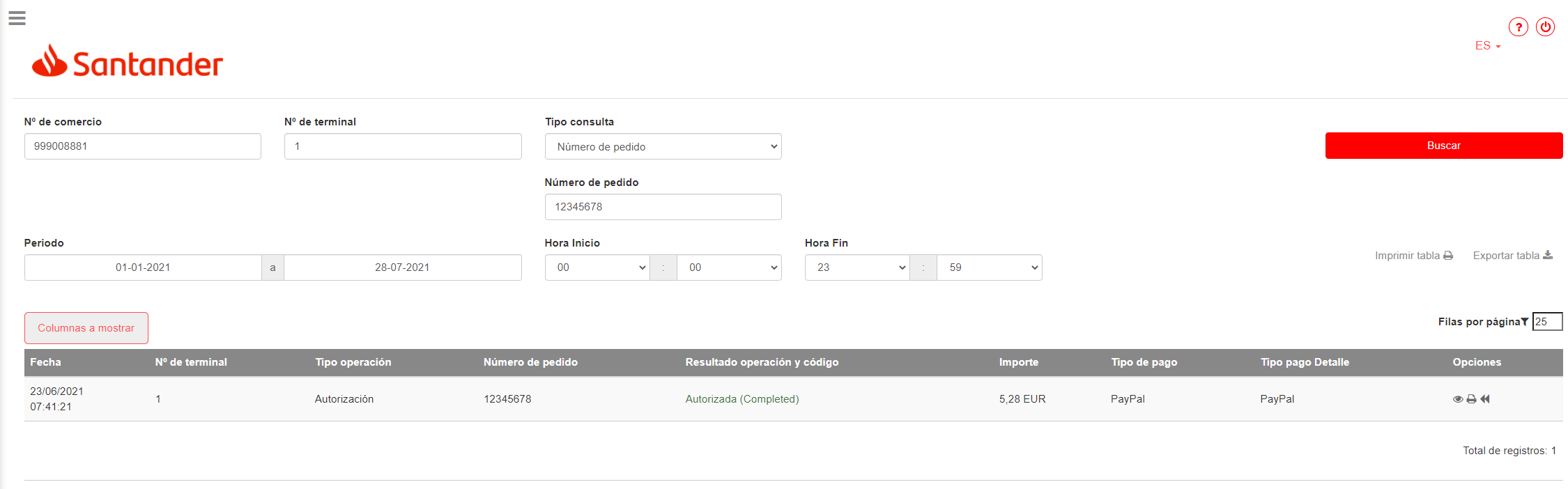
Task: Click the Importe column header
Action: coord(1018,362)
